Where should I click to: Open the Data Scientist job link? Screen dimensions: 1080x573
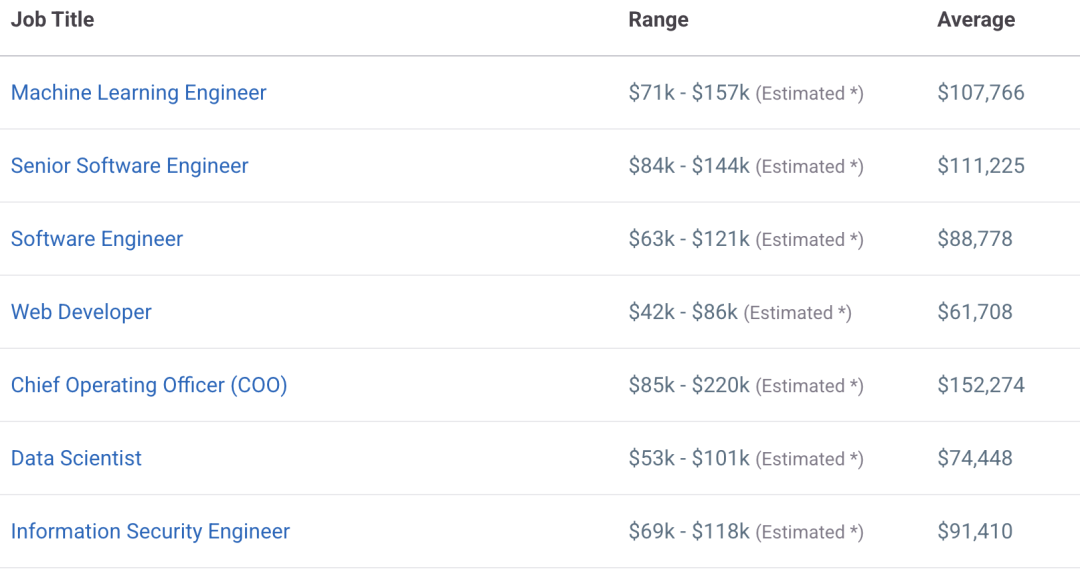(76, 458)
